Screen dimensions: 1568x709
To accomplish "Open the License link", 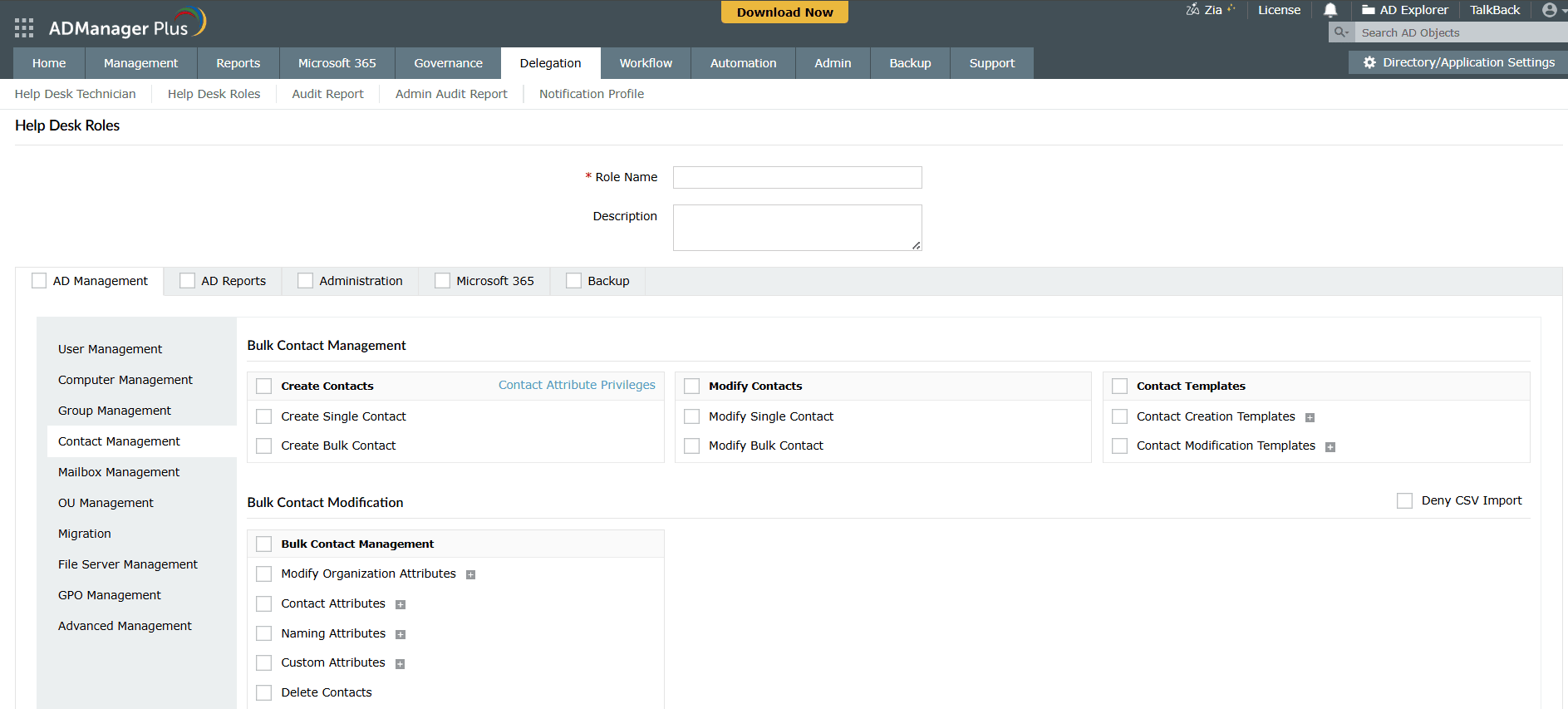I will point(1279,10).
